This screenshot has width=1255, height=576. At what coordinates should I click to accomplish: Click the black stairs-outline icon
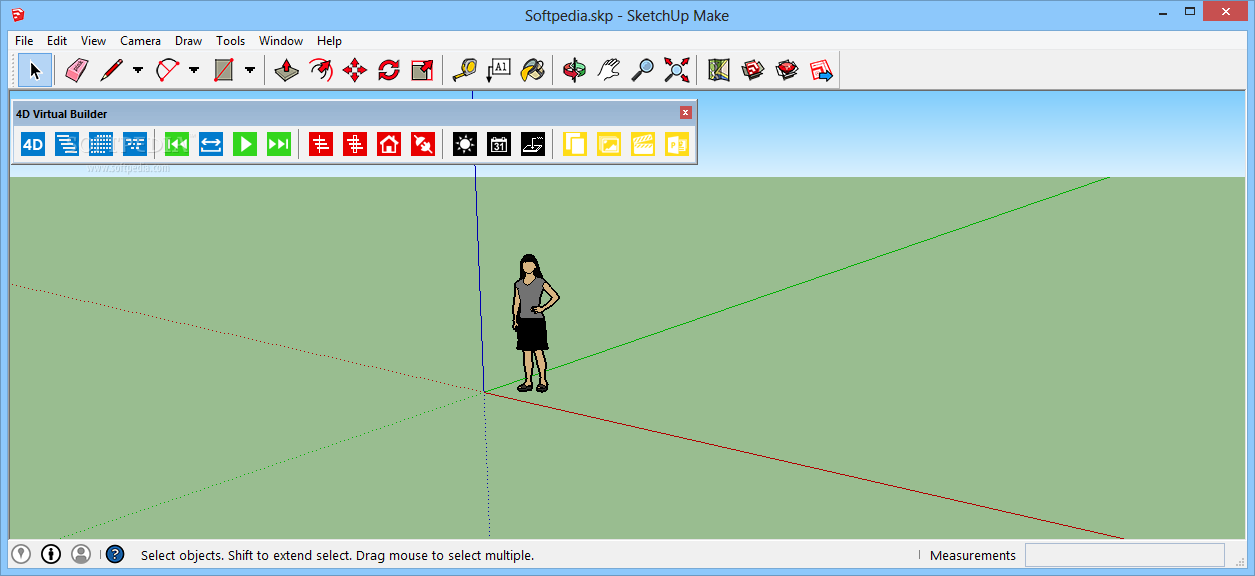tap(533, 144)
